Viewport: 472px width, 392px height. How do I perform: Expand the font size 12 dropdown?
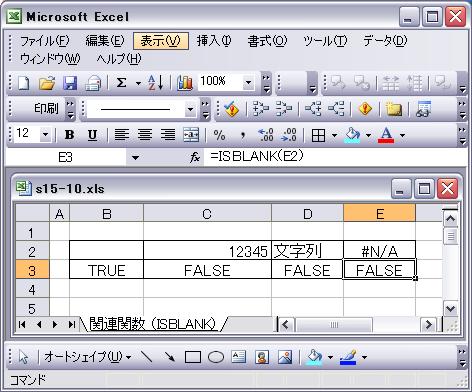(x=45, y=135)
